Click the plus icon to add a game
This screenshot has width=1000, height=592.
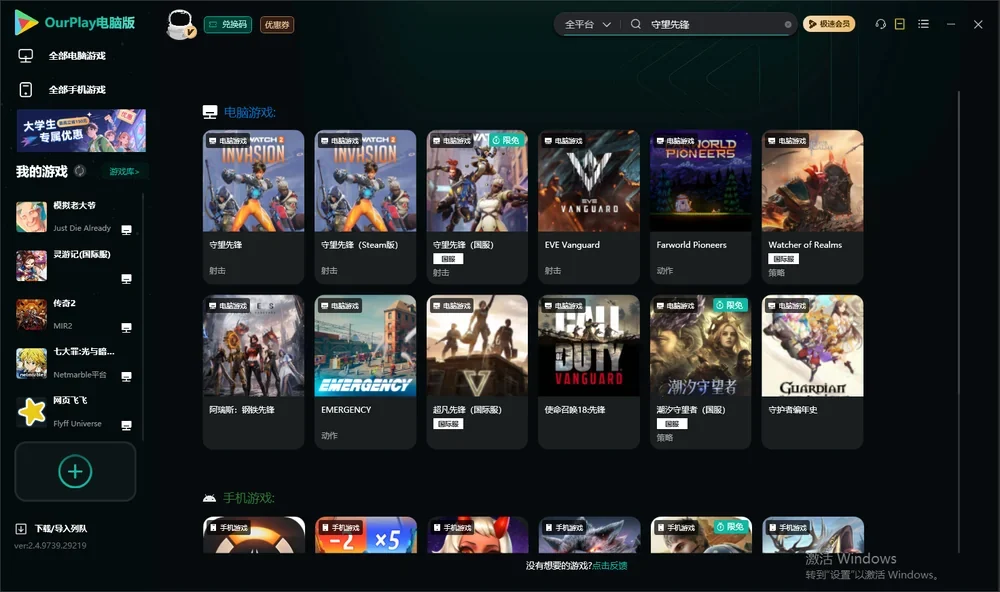[75, 471]
